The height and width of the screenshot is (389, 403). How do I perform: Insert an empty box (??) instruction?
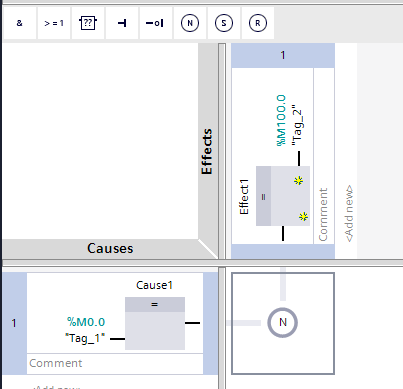(88, 23)
